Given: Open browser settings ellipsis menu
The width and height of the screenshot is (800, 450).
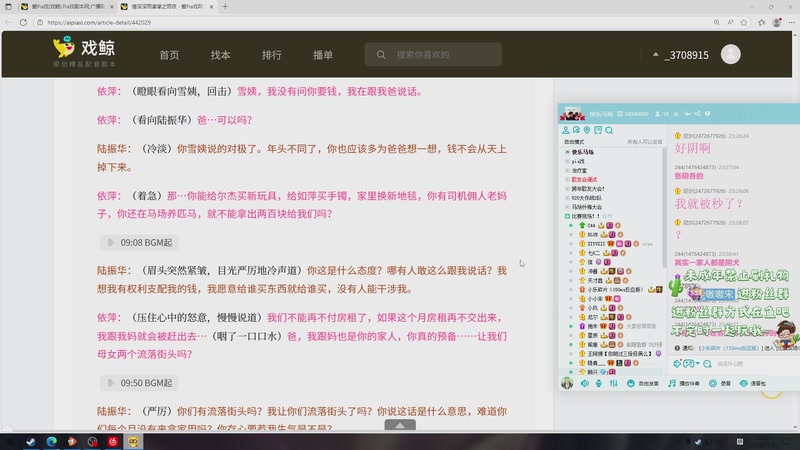Looking at the screenshot, I should pyautogui.click(x=791, y=22).
